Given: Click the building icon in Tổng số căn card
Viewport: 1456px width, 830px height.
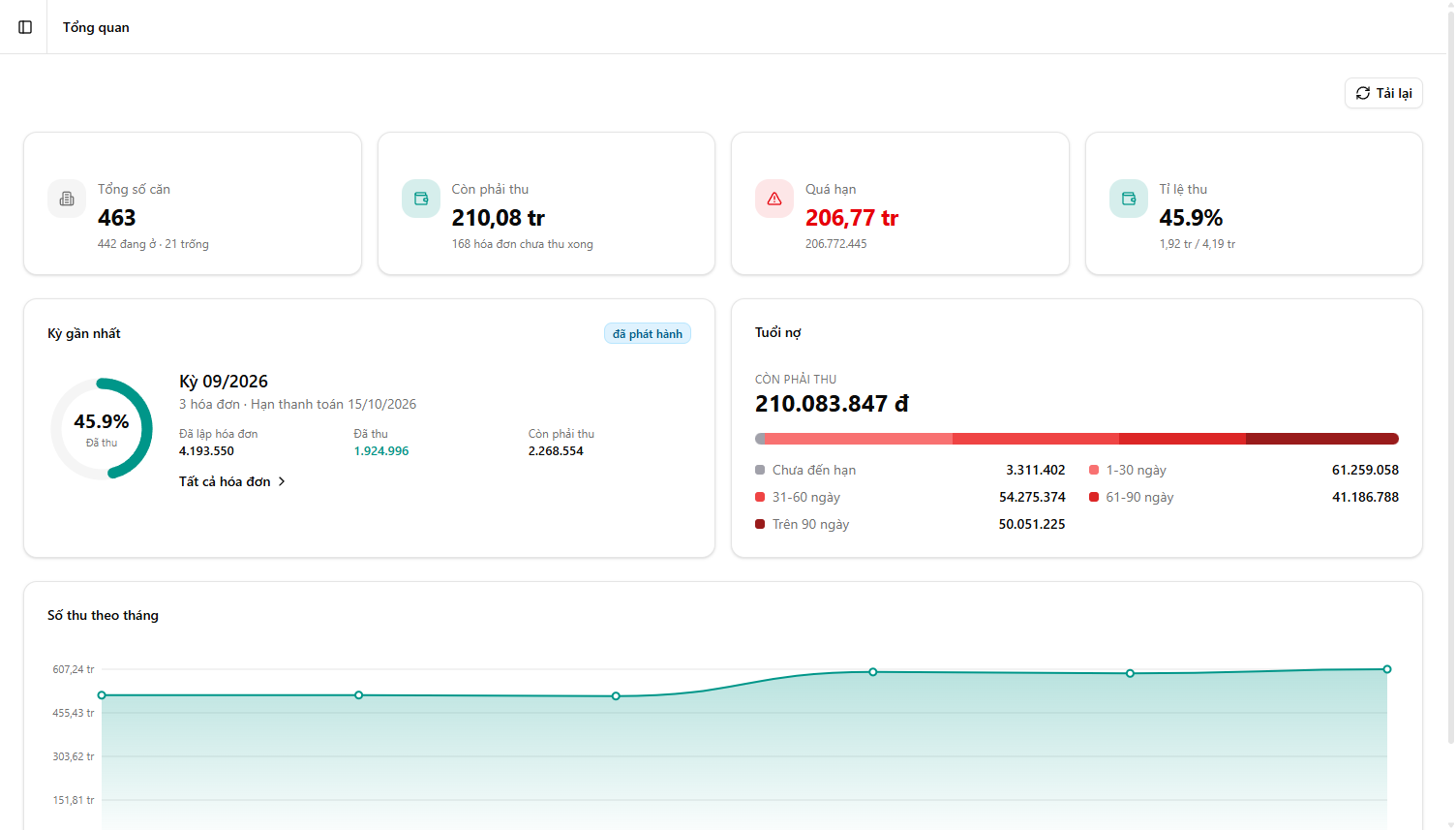Looking at the screenshot, I should 67,199.
